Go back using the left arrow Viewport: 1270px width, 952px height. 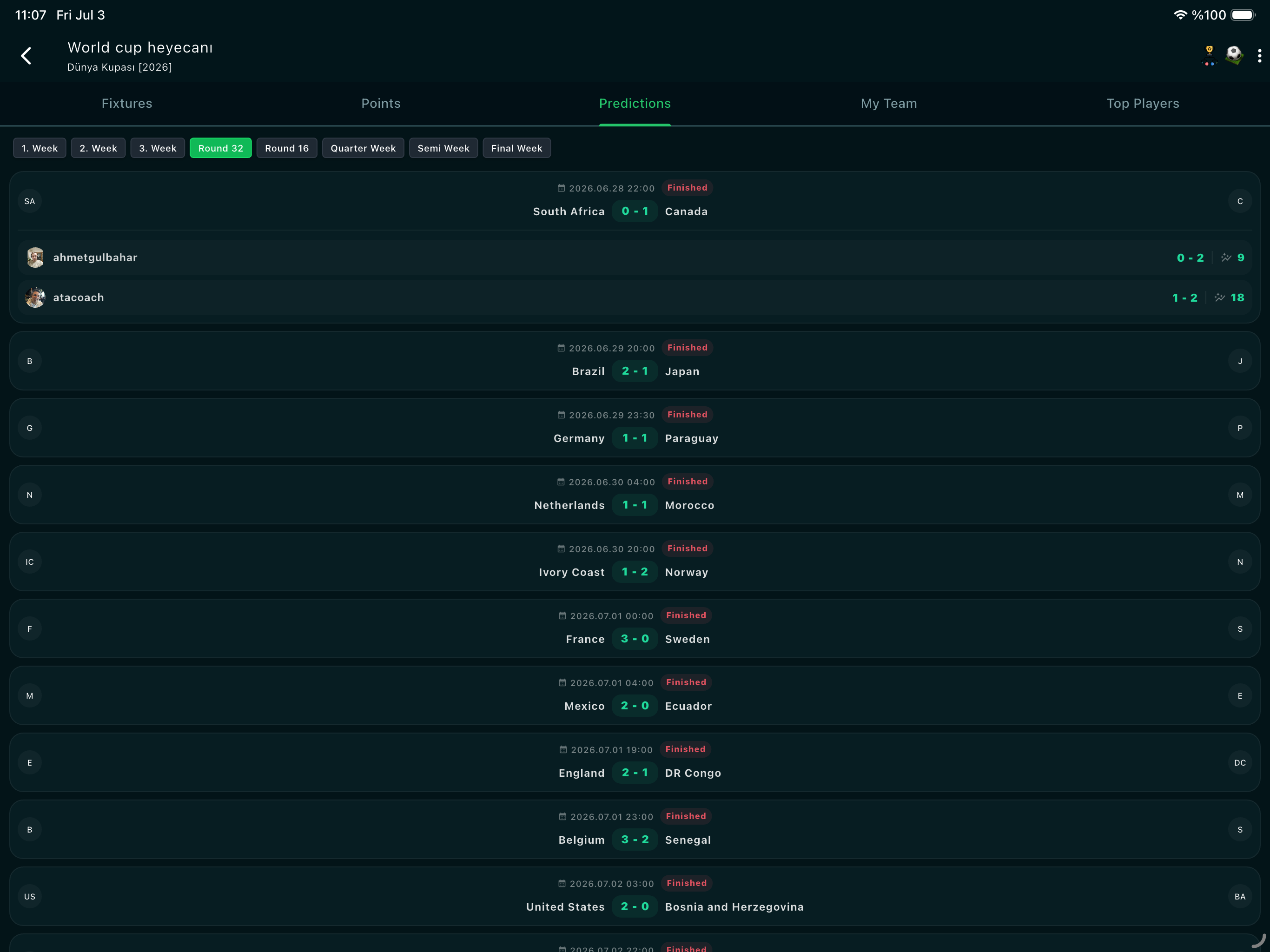point(26,56)
